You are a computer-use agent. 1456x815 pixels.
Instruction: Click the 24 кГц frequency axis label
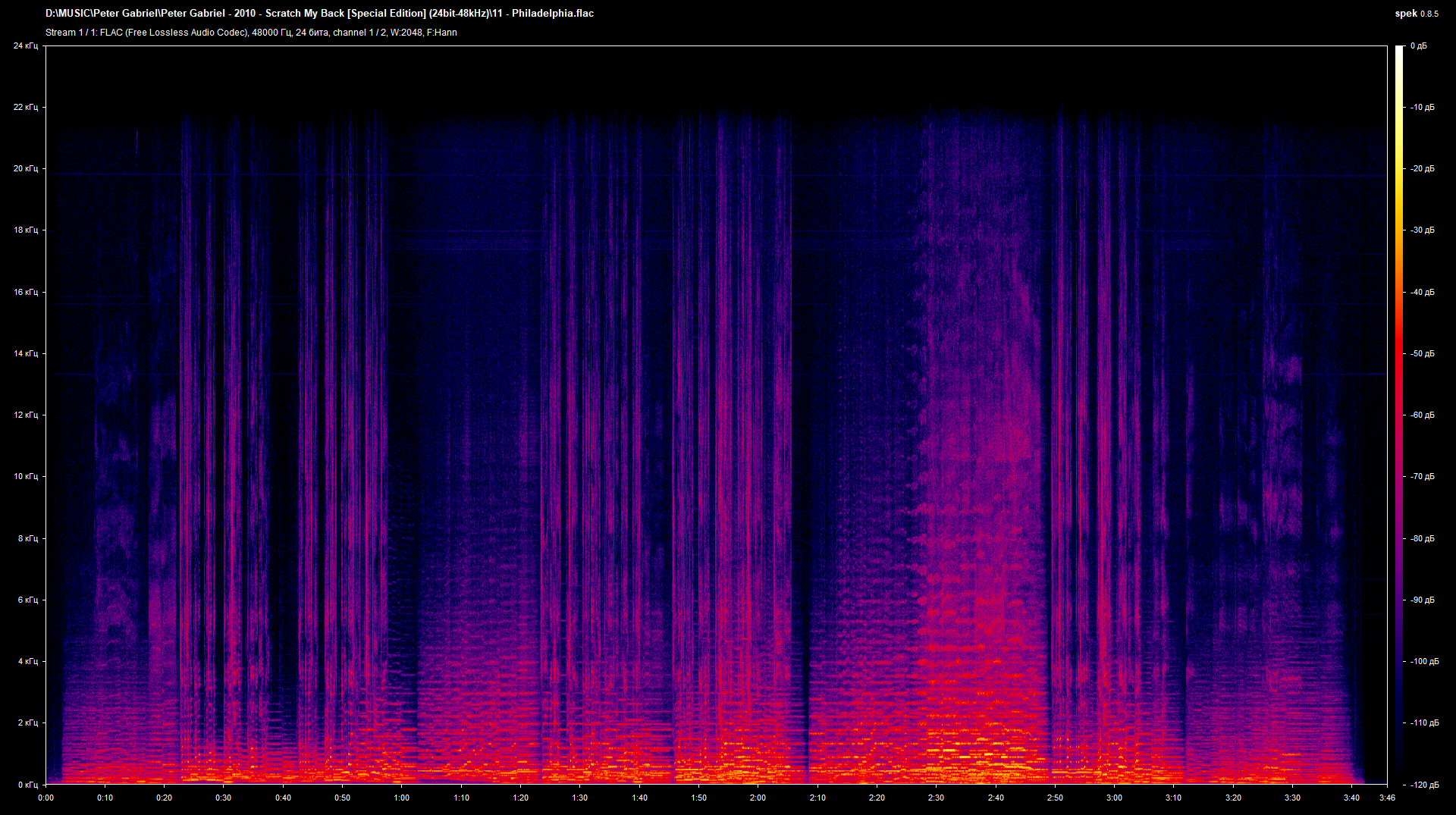point(25,46)
